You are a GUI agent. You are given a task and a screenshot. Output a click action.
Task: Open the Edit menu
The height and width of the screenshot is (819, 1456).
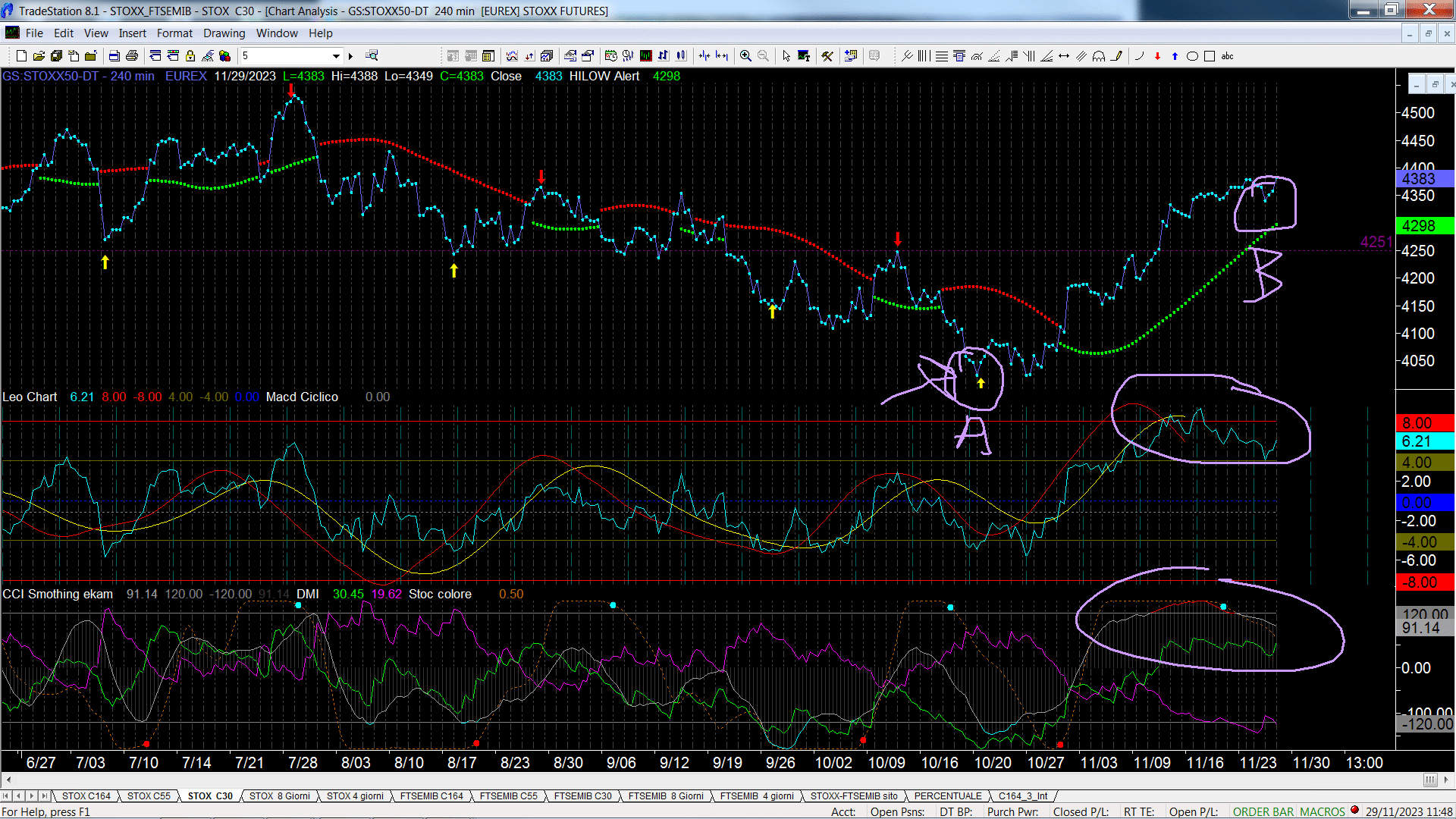coord(64,33)
